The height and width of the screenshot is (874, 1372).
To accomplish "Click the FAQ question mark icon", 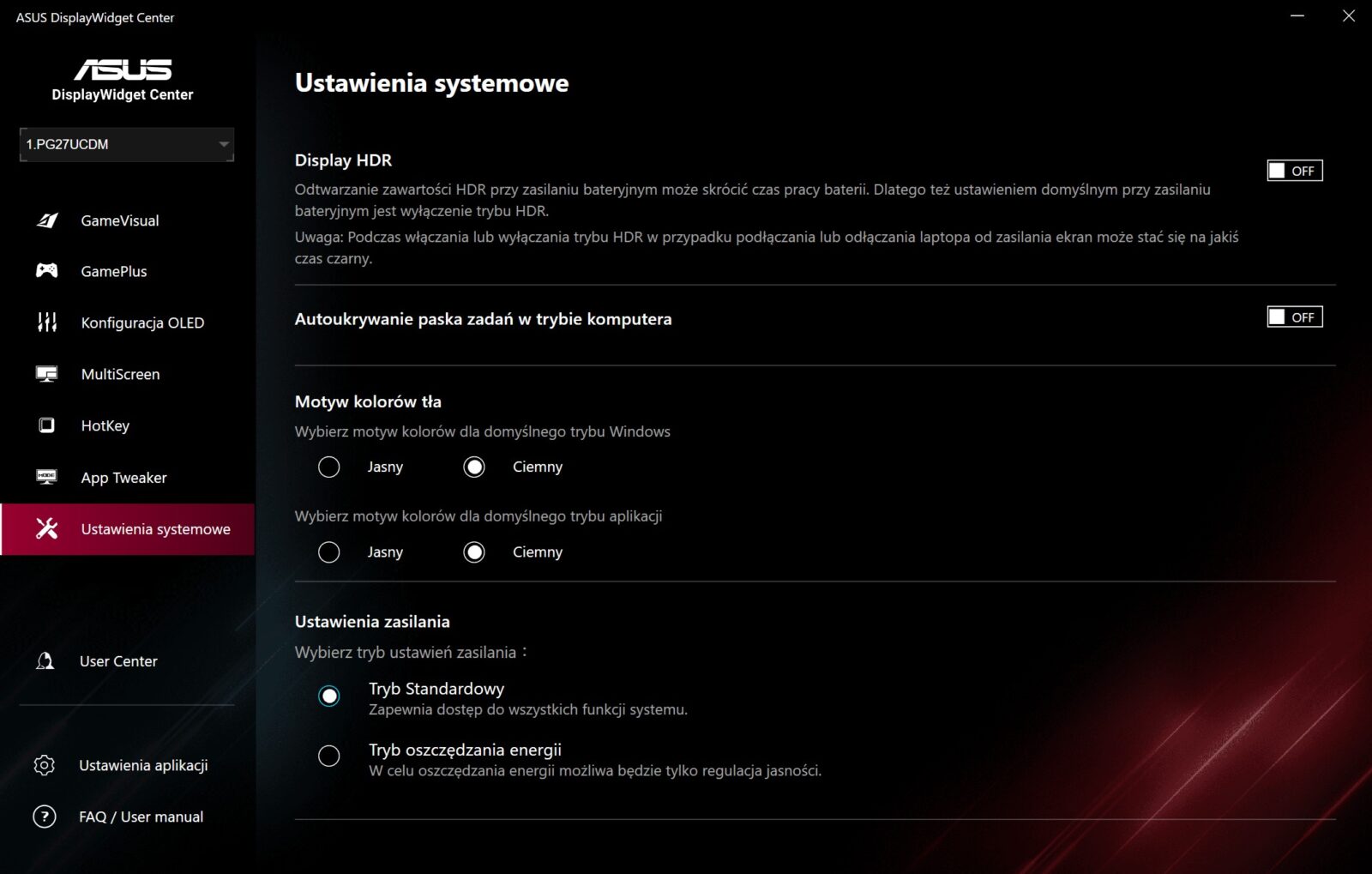I will coord(45,817).
